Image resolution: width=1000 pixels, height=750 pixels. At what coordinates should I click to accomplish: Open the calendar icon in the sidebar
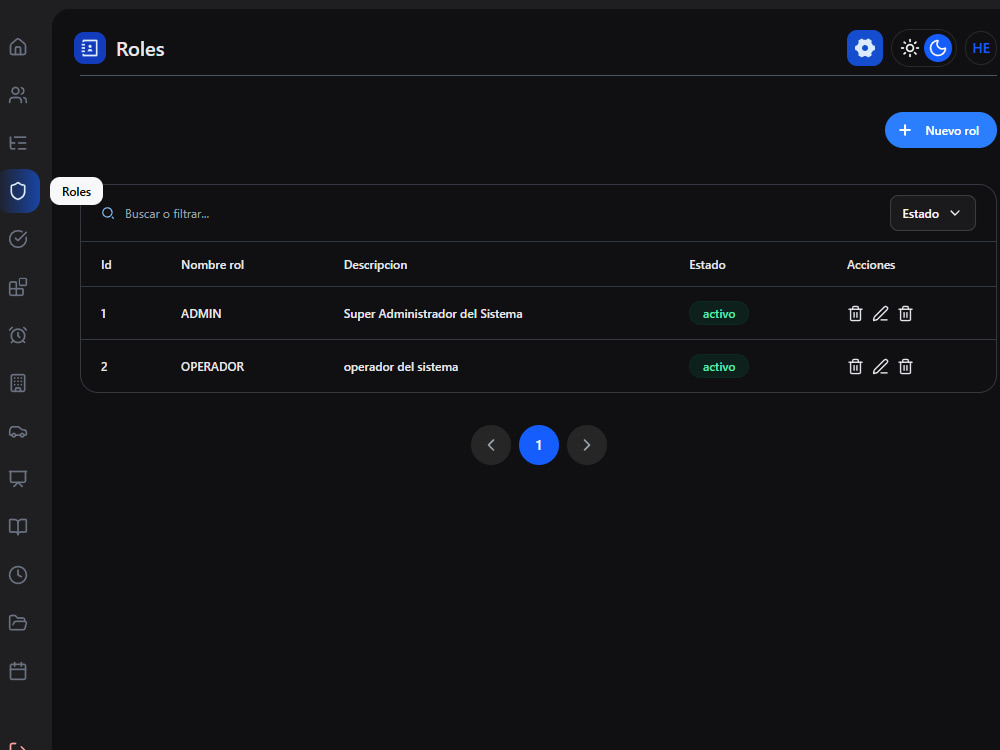click(x=18, y=671)
